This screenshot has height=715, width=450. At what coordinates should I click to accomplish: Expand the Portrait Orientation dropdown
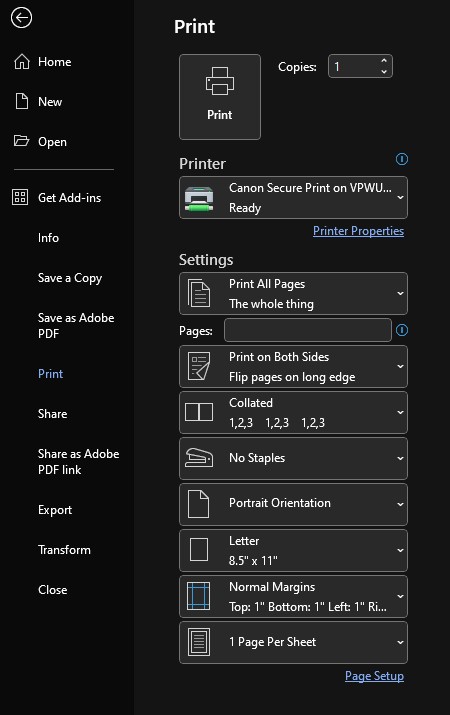[294, 504]
